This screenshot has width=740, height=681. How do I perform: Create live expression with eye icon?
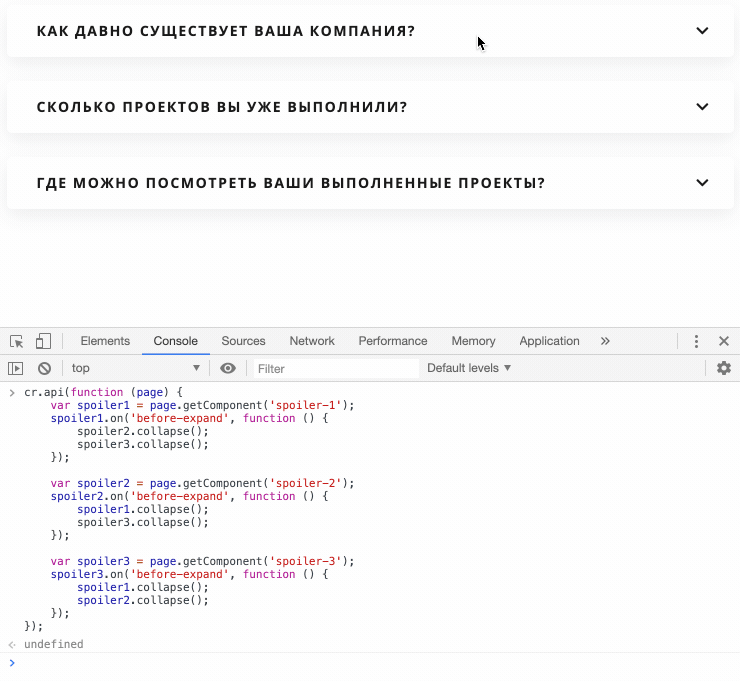point(228,368)
